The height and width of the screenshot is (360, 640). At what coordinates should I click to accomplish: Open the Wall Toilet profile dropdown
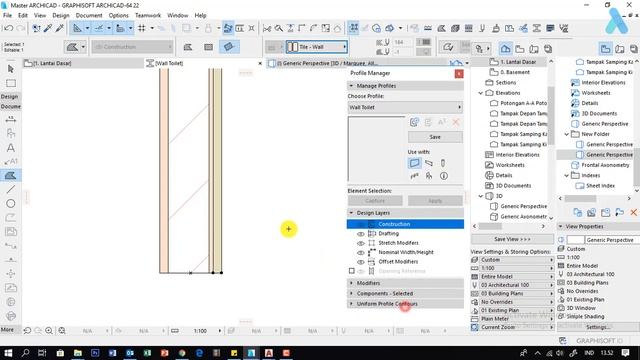[405, 107]
